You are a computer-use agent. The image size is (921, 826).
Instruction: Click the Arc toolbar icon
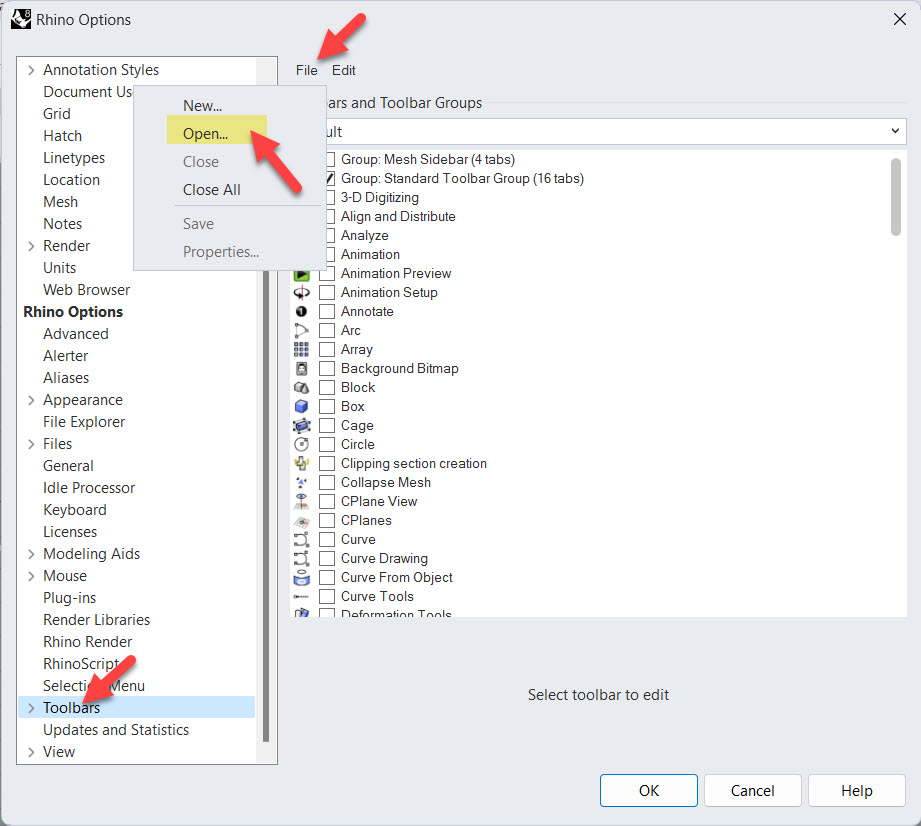point(301,330)
